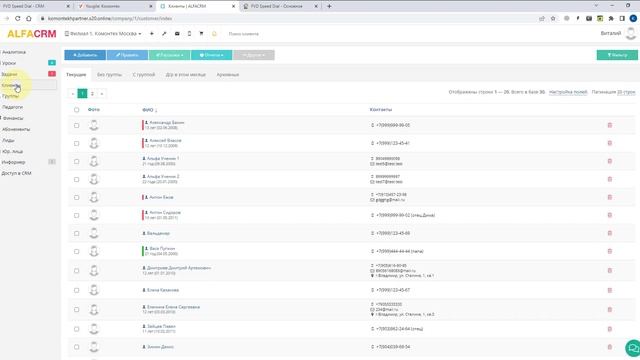The height and width of the screenshot is (360, 640).
Task: Check the Альфа Ученик 2 row checkbox
Action: point(76,179)
